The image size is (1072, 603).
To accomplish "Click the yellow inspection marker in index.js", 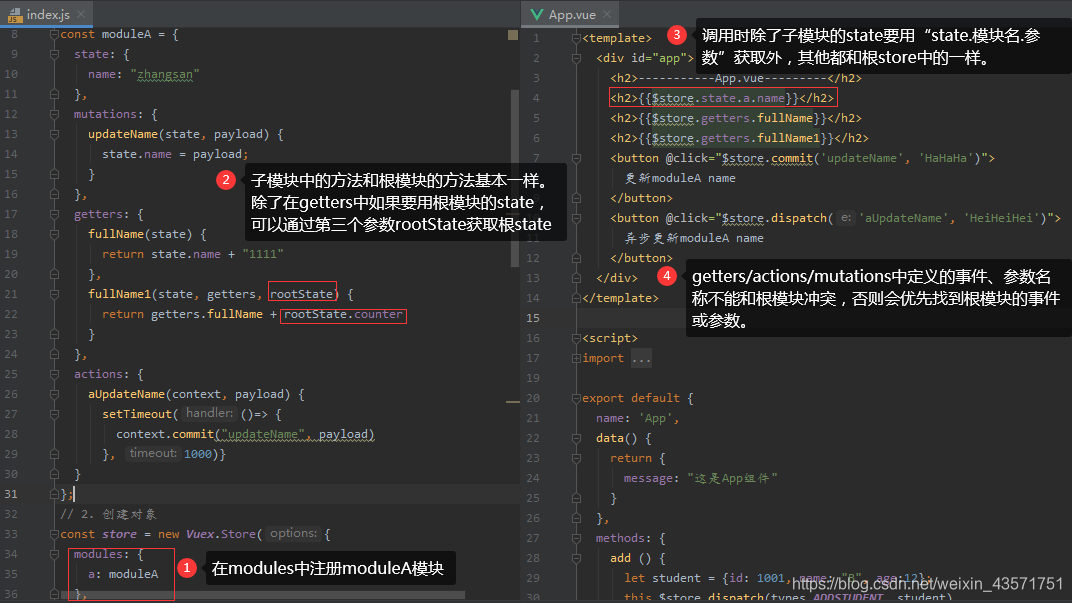I will coord(513,34).
